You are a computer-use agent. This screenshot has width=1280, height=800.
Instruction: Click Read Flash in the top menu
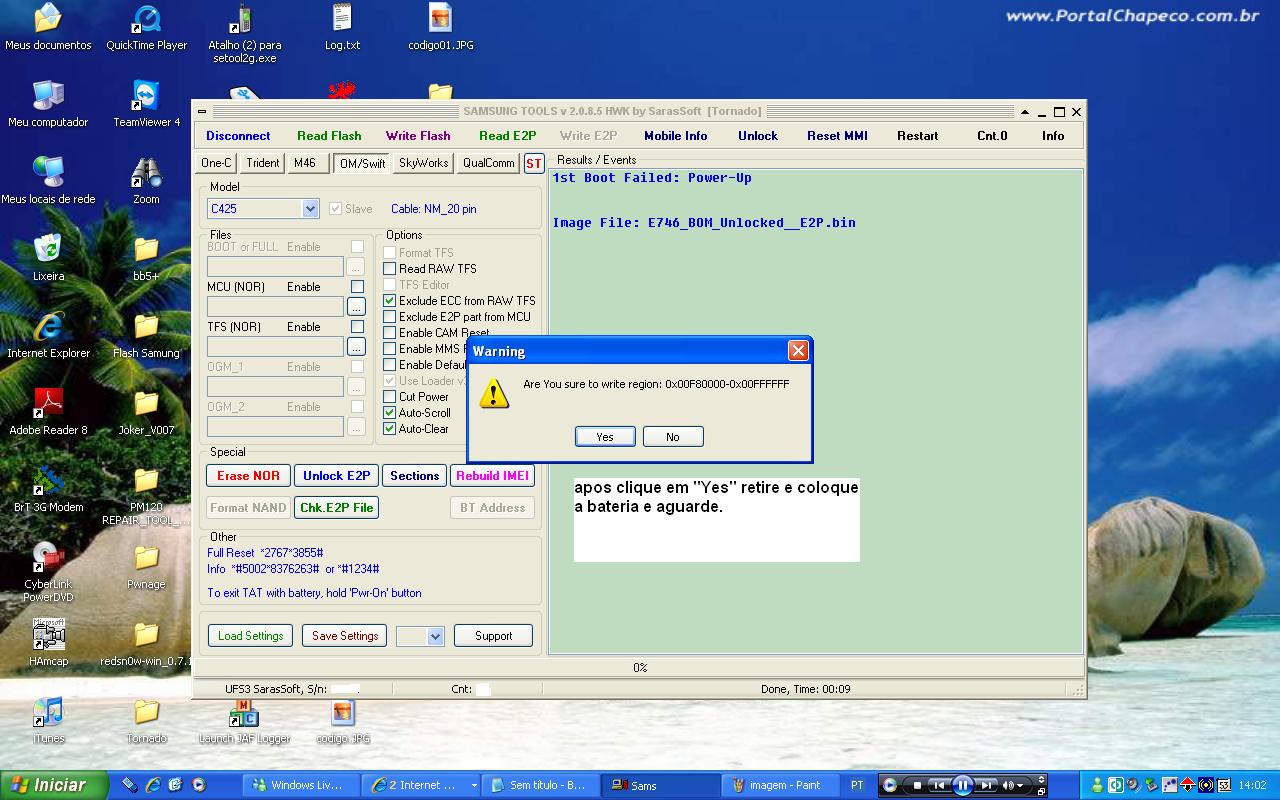[x=329, y=136]
